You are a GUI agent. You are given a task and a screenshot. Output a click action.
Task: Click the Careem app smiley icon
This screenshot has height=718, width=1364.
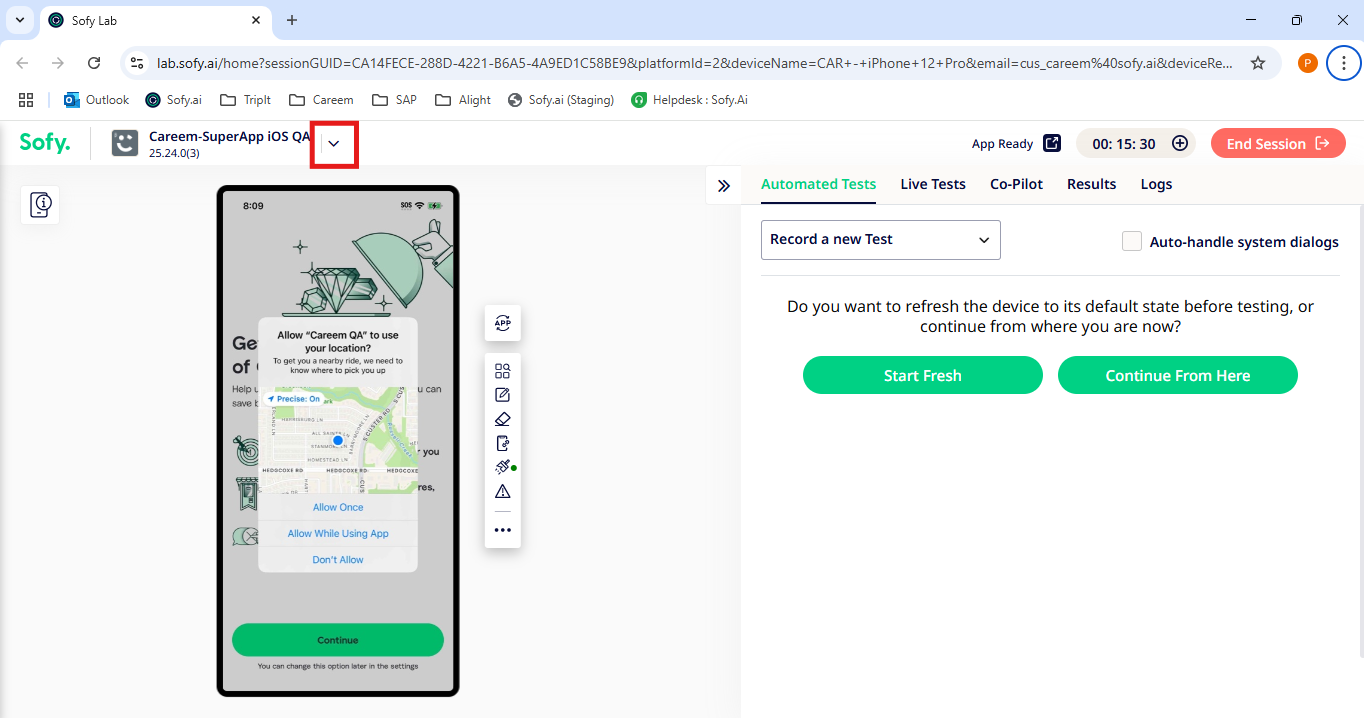125,143
